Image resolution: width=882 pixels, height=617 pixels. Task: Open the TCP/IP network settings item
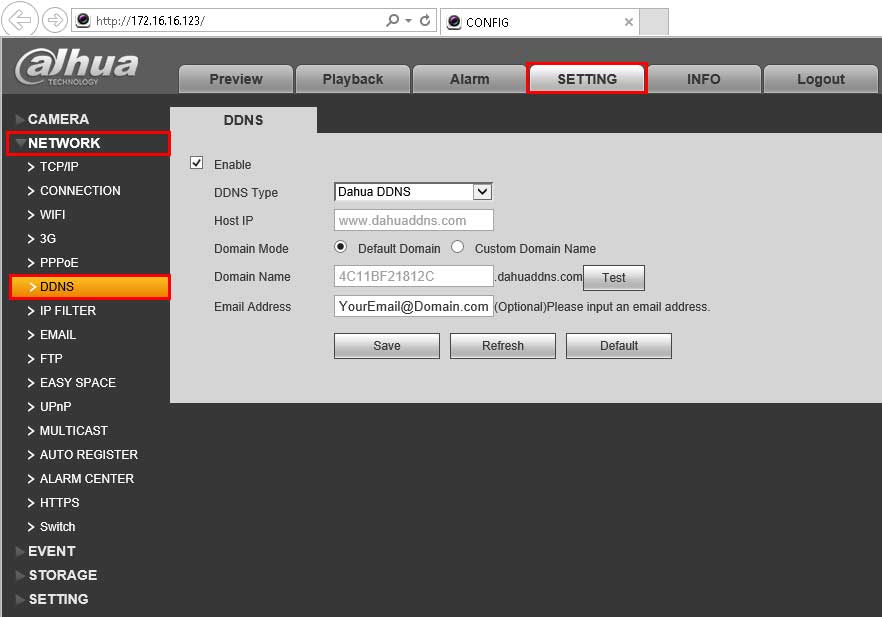[59, 167]
